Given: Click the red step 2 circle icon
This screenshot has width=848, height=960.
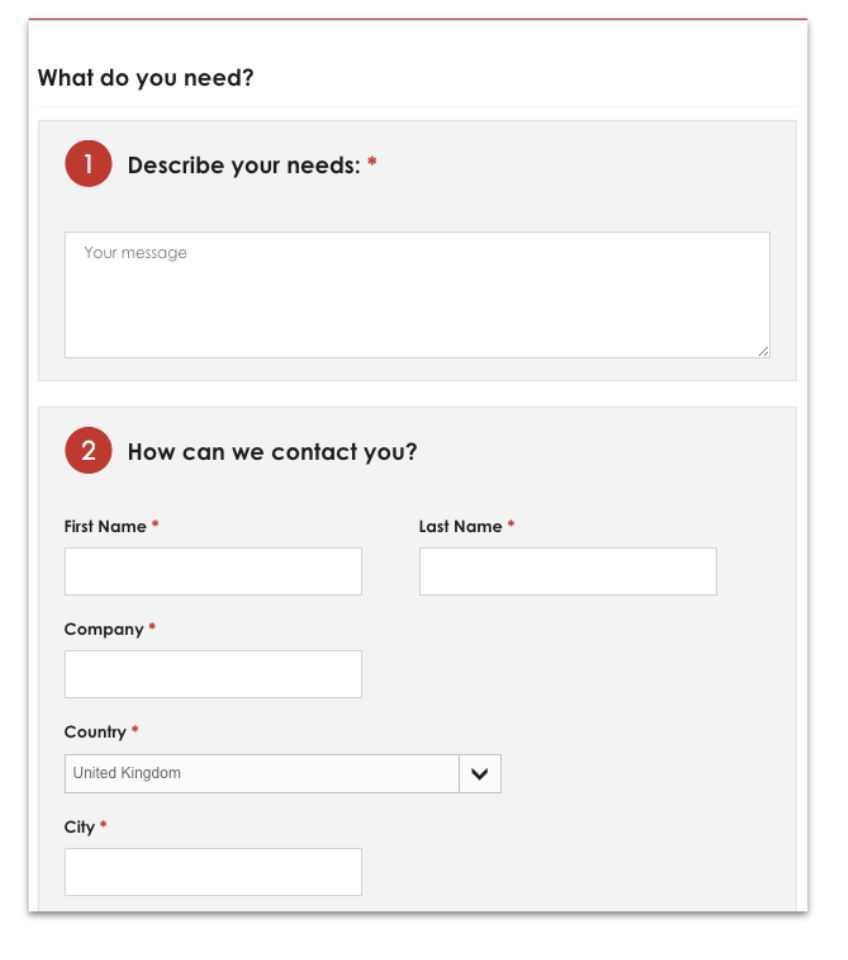Looking at the screenshot, I should (x=88, y=451).
